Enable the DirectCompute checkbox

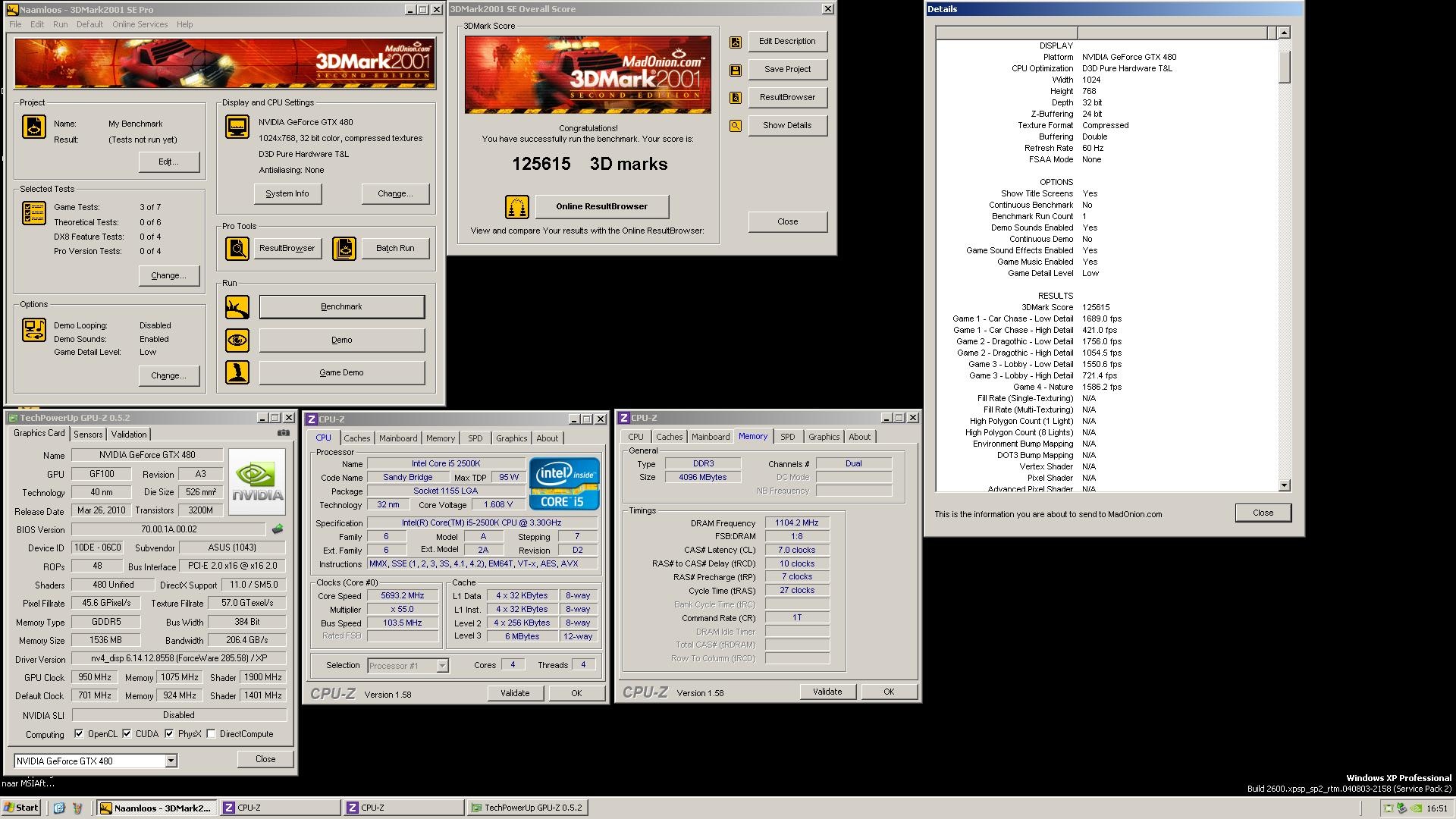pos(211,734)
